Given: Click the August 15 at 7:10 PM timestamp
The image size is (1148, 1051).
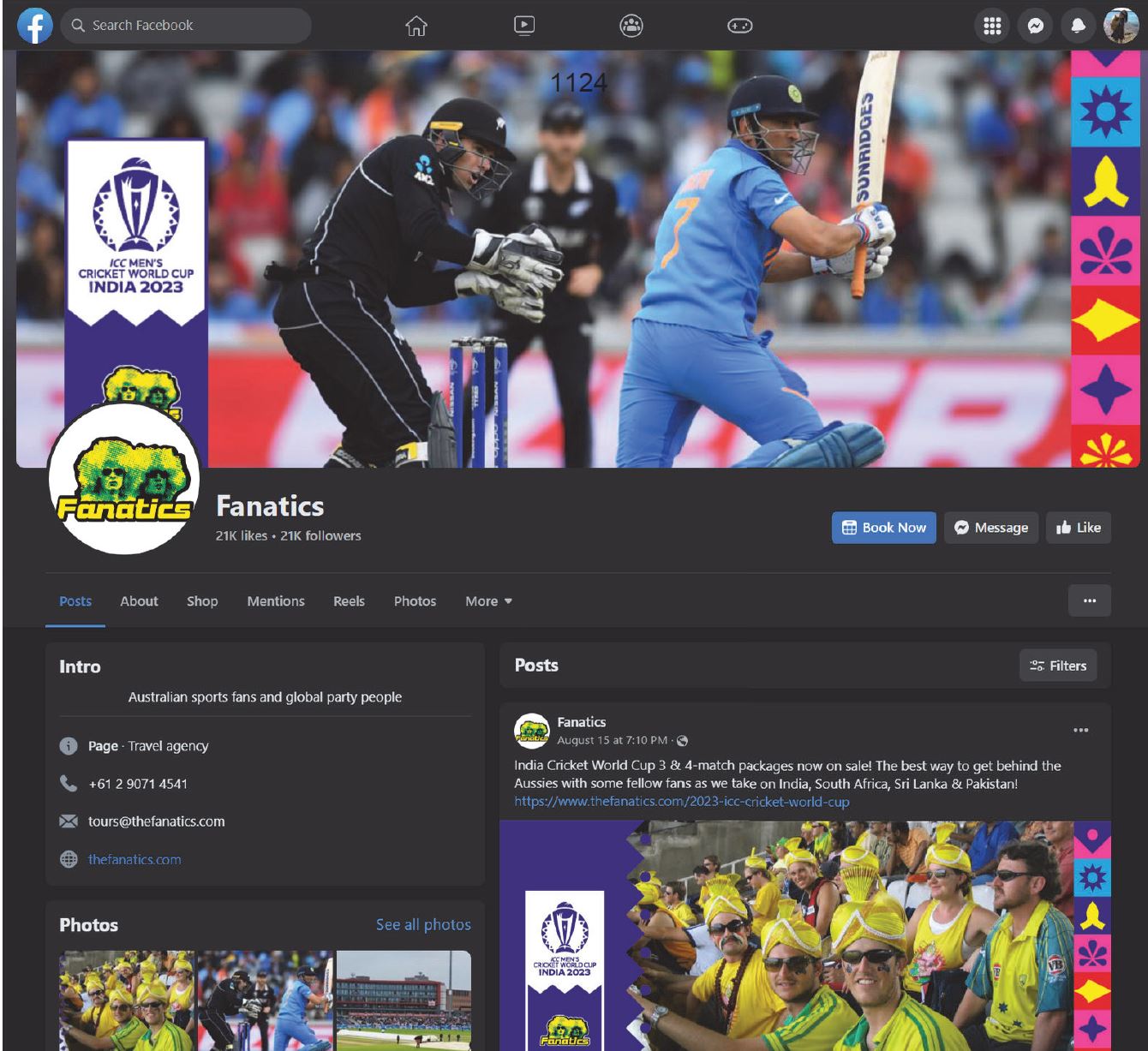Looking at the screenshot, I should 612,741.
